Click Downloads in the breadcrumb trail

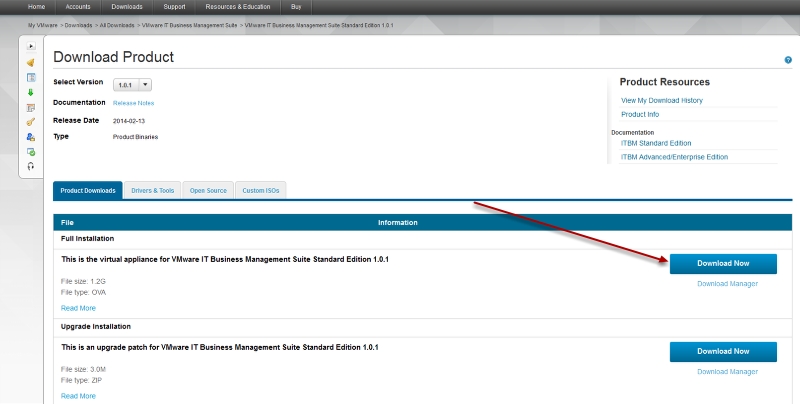pos(79,25)
